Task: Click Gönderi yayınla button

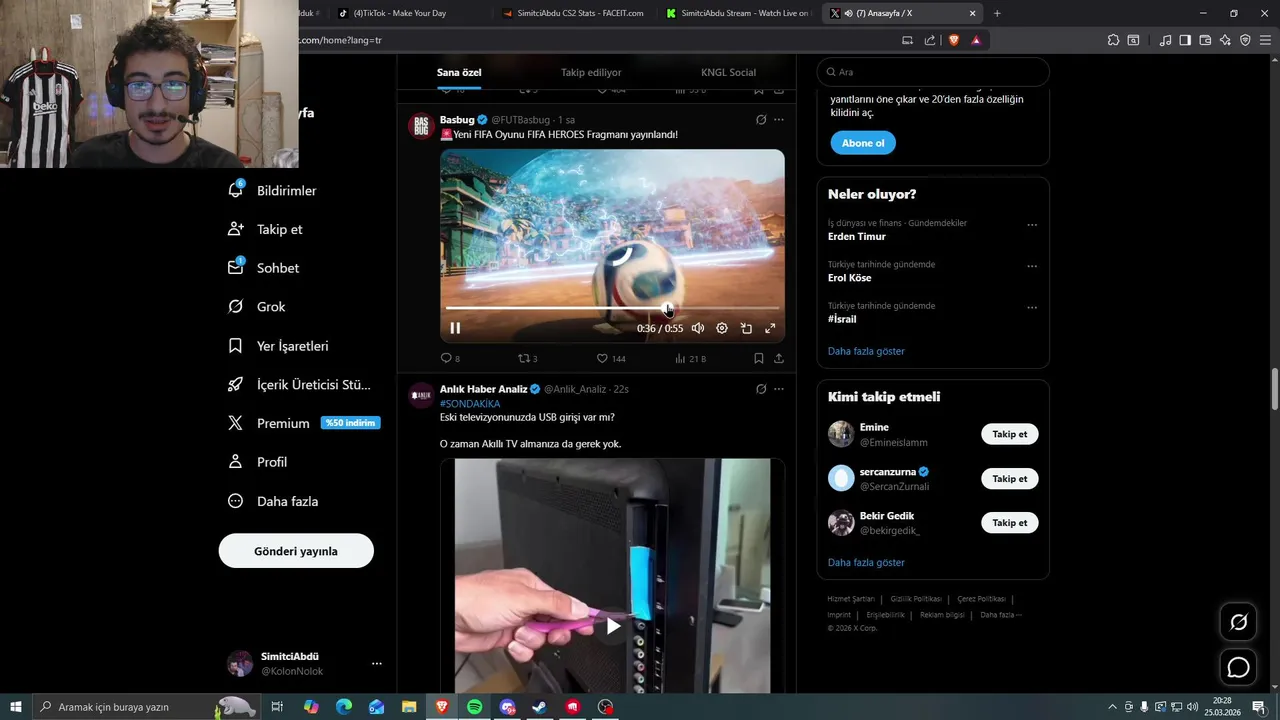Action: point(296,551)
